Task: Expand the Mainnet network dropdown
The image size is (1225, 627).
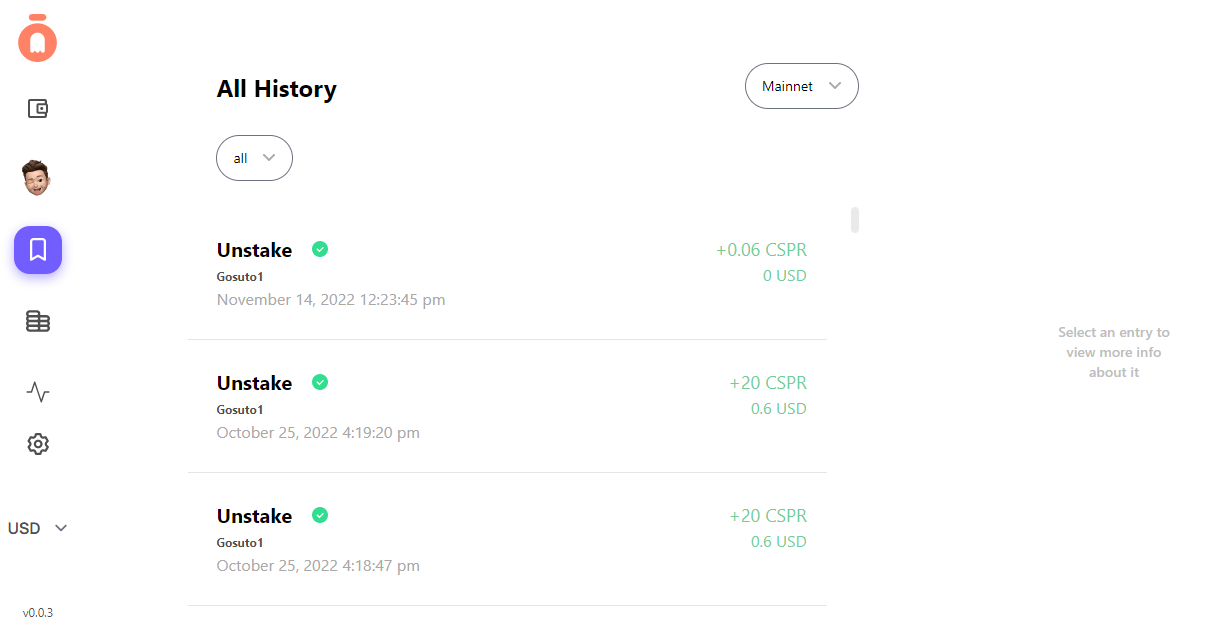Action: [801, 86]
